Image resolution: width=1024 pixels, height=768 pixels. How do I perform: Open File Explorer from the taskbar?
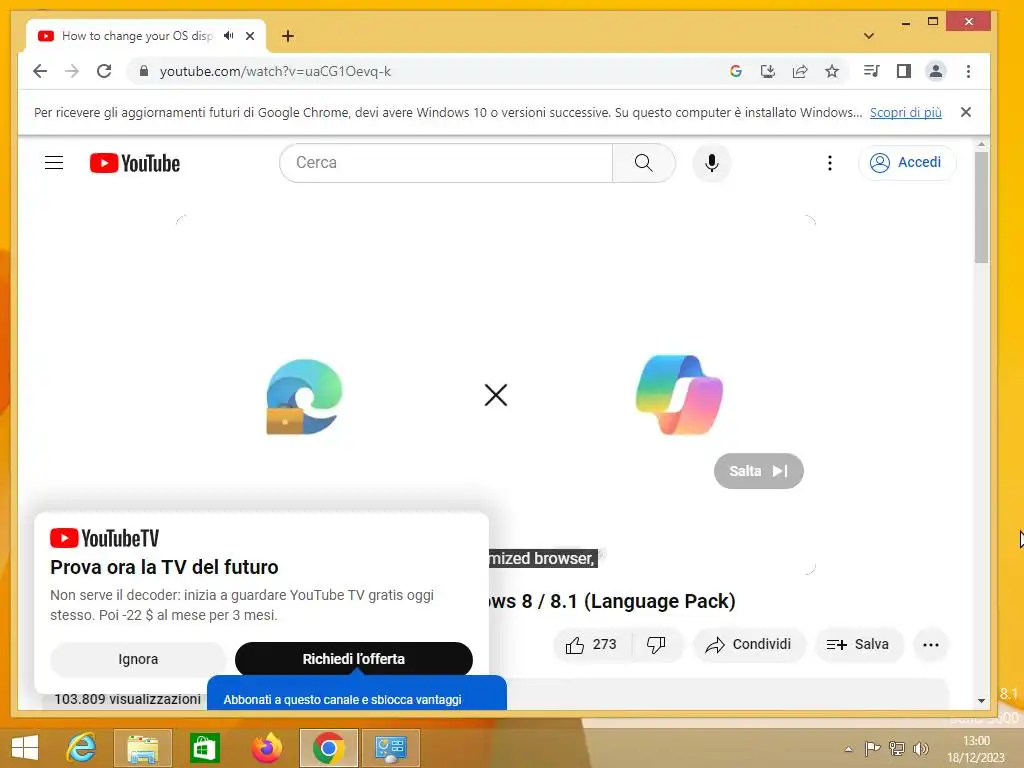click(143, 748)
